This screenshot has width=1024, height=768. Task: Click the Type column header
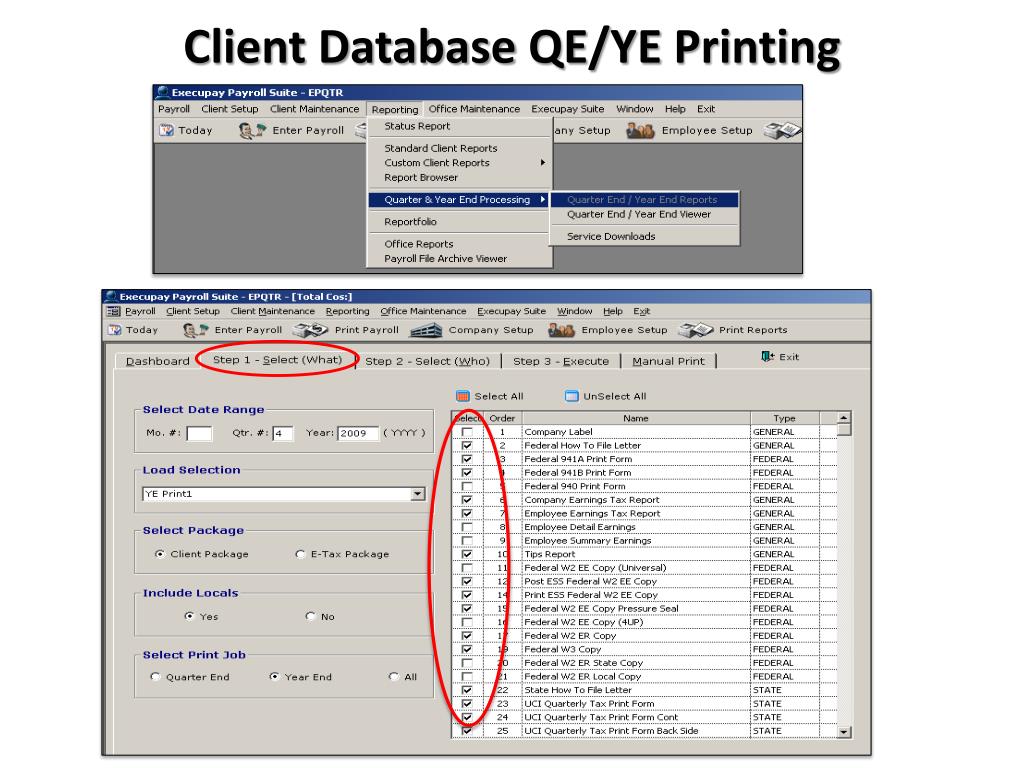784,418
